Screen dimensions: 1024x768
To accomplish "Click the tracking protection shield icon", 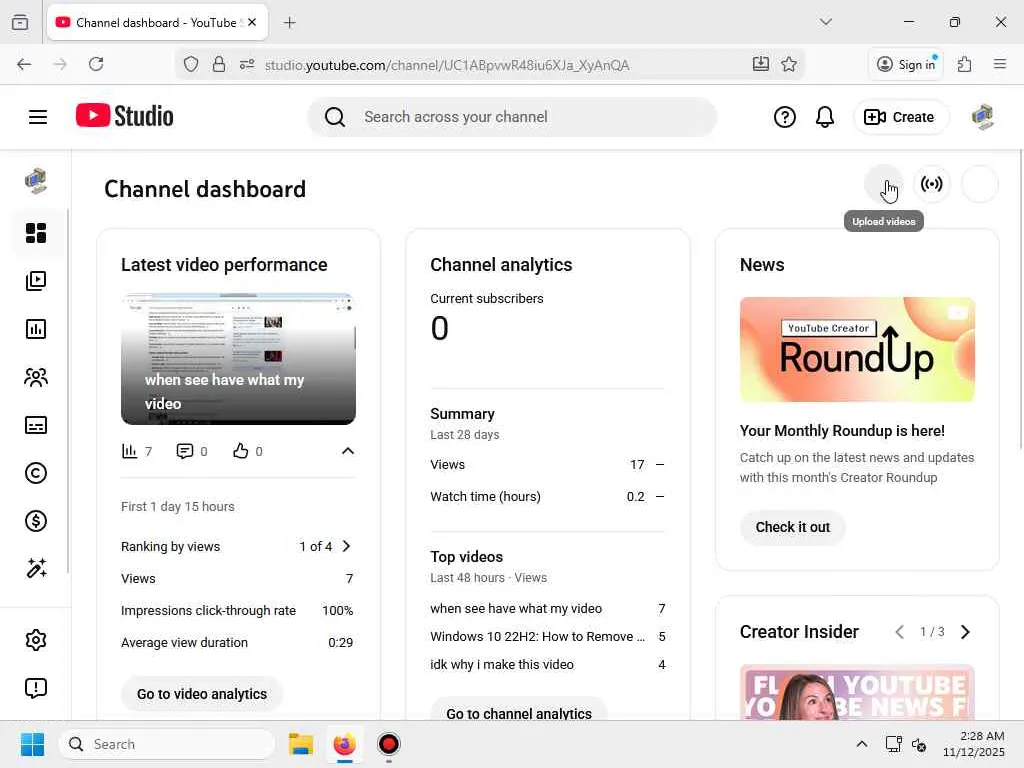I will 191,65.
